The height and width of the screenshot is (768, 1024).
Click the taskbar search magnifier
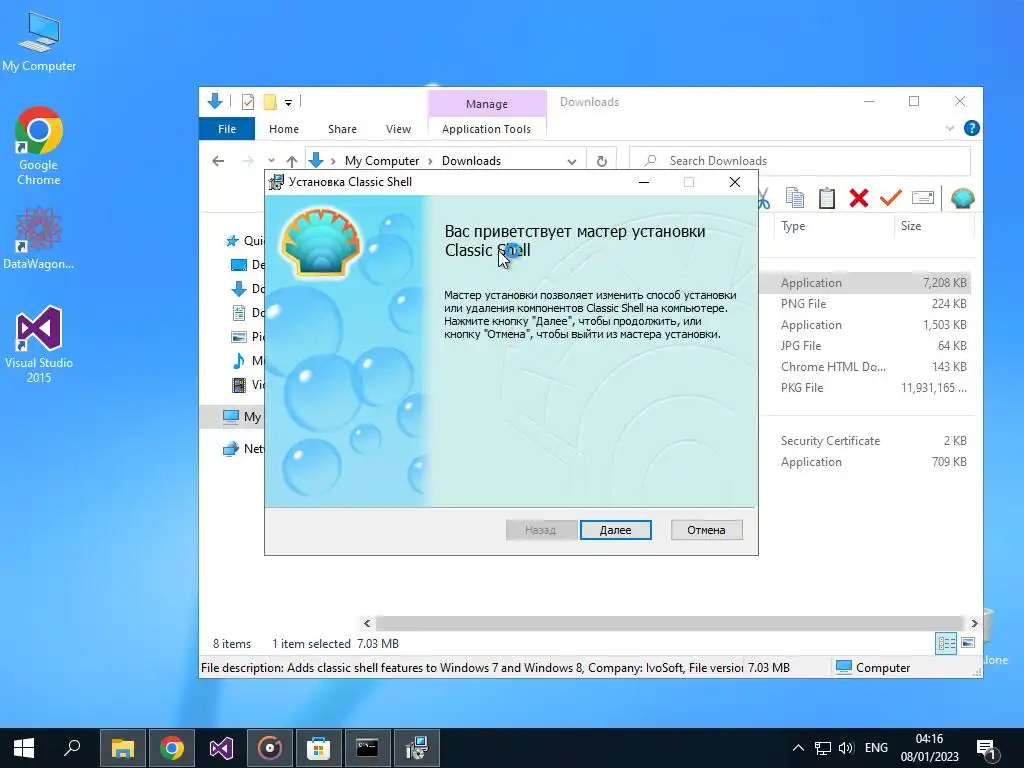click(72, 748)
